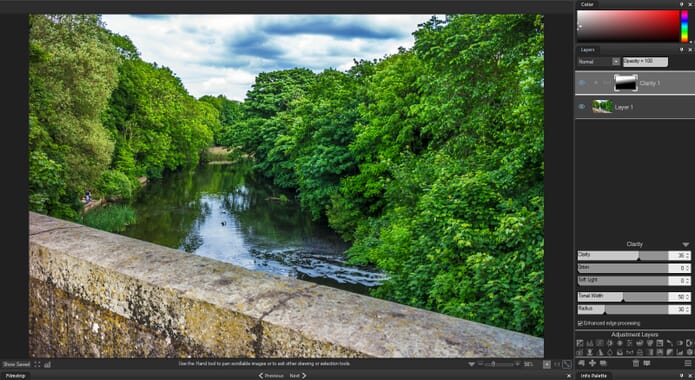Screen dimensions: 695x380
Task: Step the Tonal Width value arrows
Action: click(687, 297)
